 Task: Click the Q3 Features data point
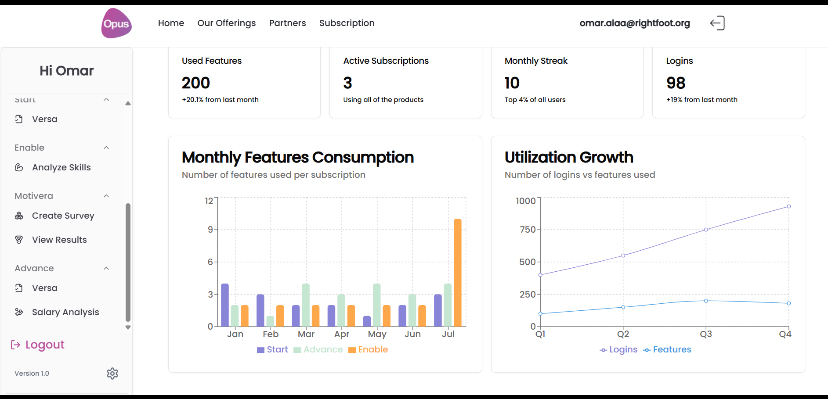pyautogui.click(x=706, y=301)
